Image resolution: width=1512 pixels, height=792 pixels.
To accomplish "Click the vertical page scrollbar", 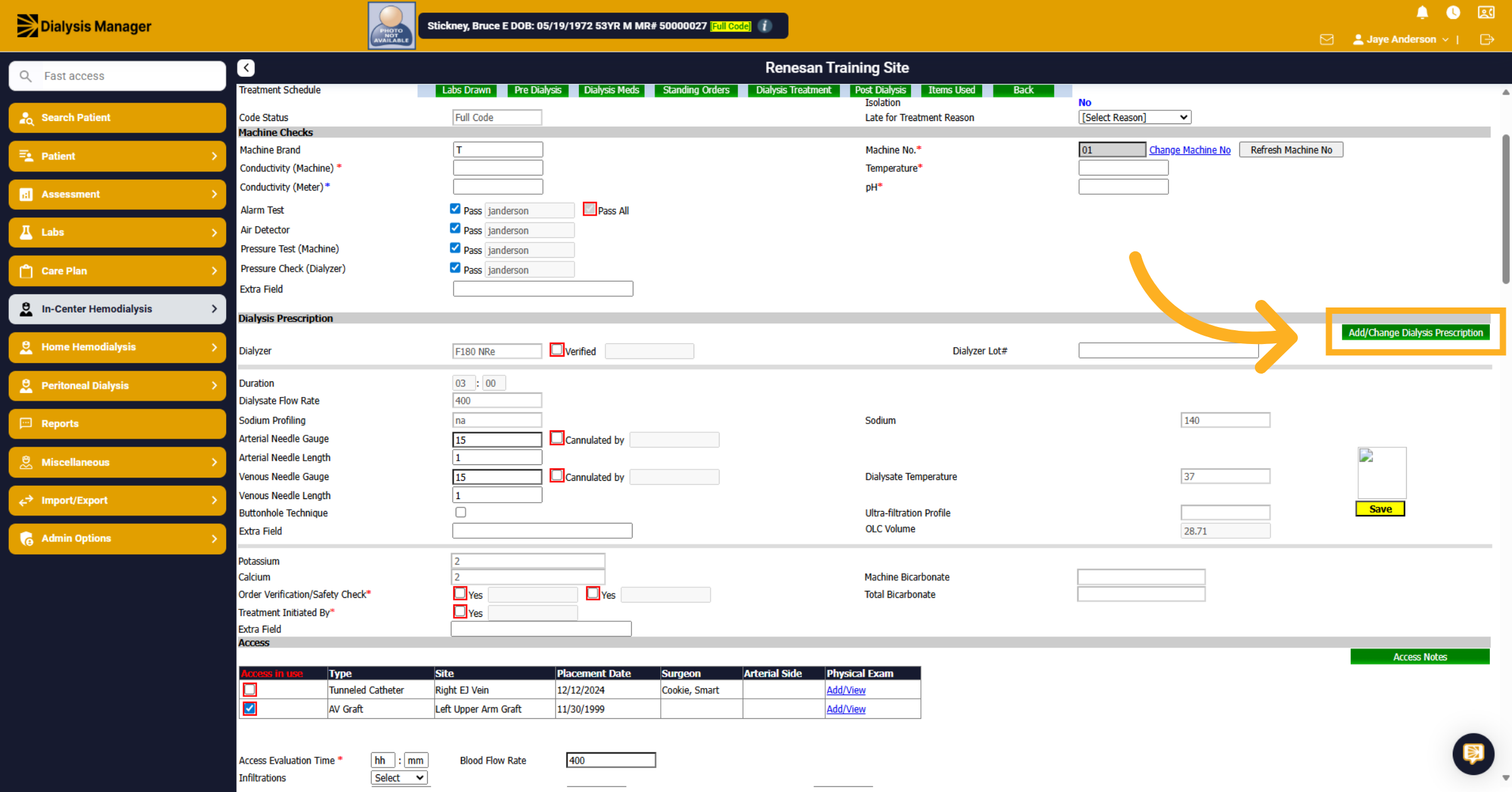I will coord(1506,208).
